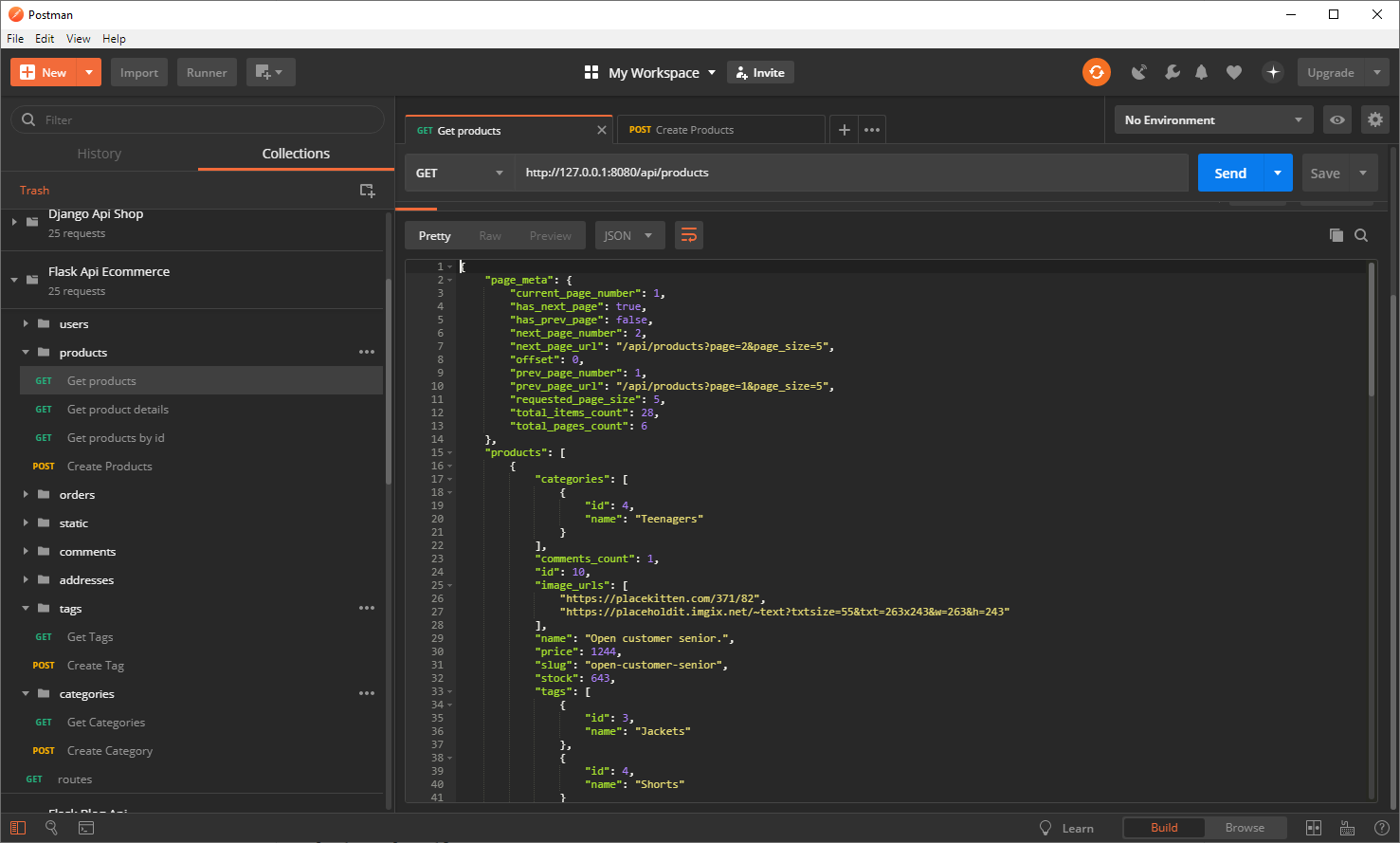
Task: Click the response body scrollbar
Action: (1371, 329)
